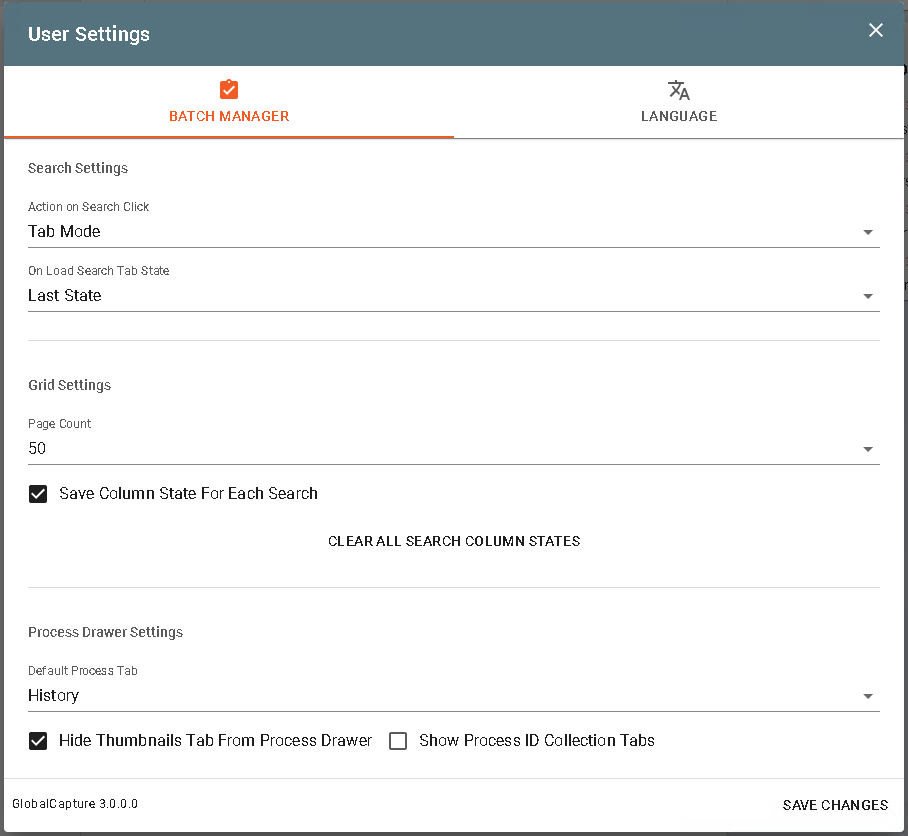Open the Default Process Tab field
This screenshot has height=836, width=908.
(440, 696)
